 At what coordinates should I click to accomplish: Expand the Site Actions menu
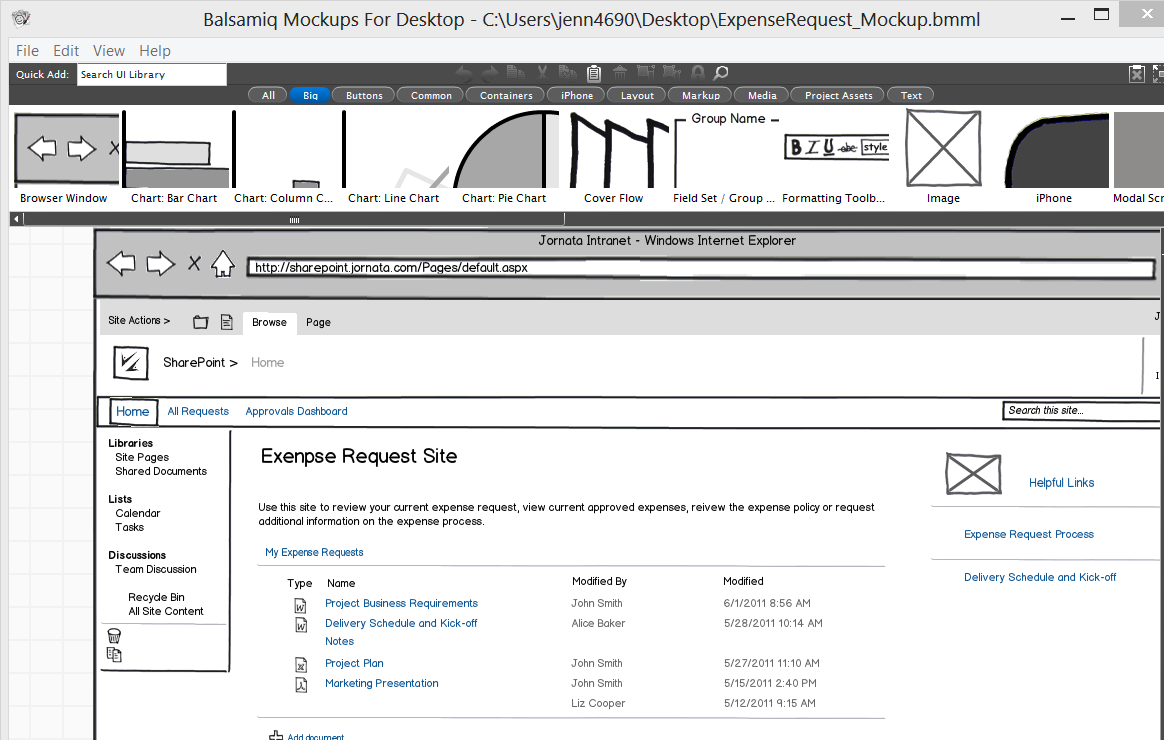point(139,321)
